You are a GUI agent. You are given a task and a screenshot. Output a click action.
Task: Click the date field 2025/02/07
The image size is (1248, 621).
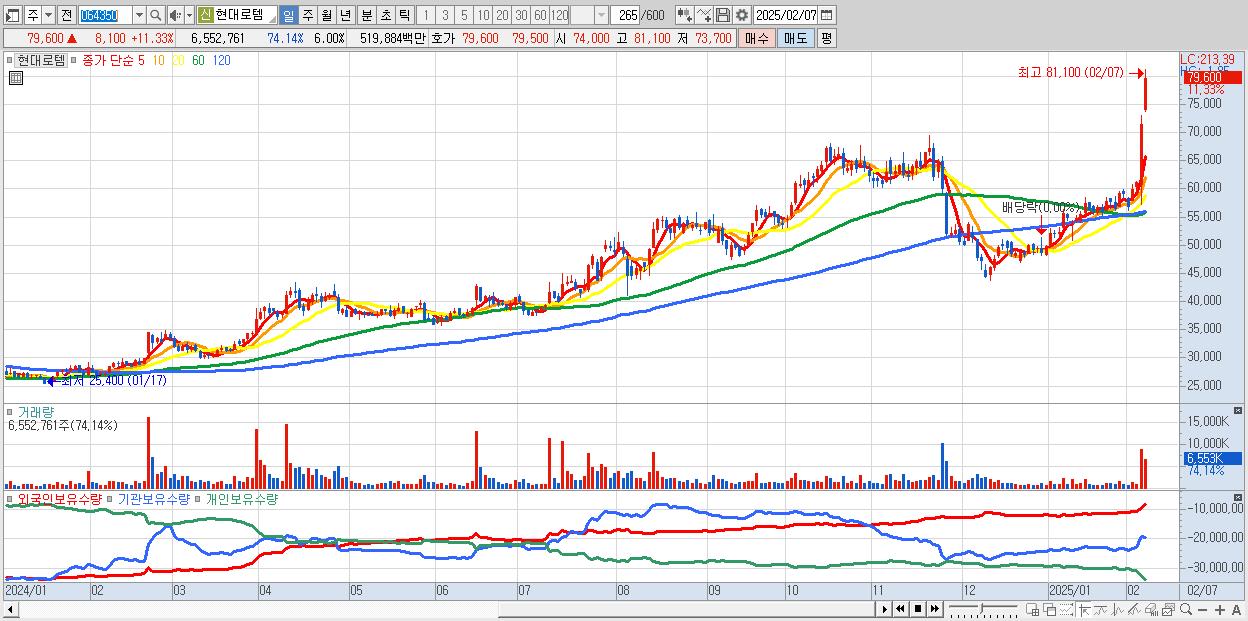coord(786,15)
